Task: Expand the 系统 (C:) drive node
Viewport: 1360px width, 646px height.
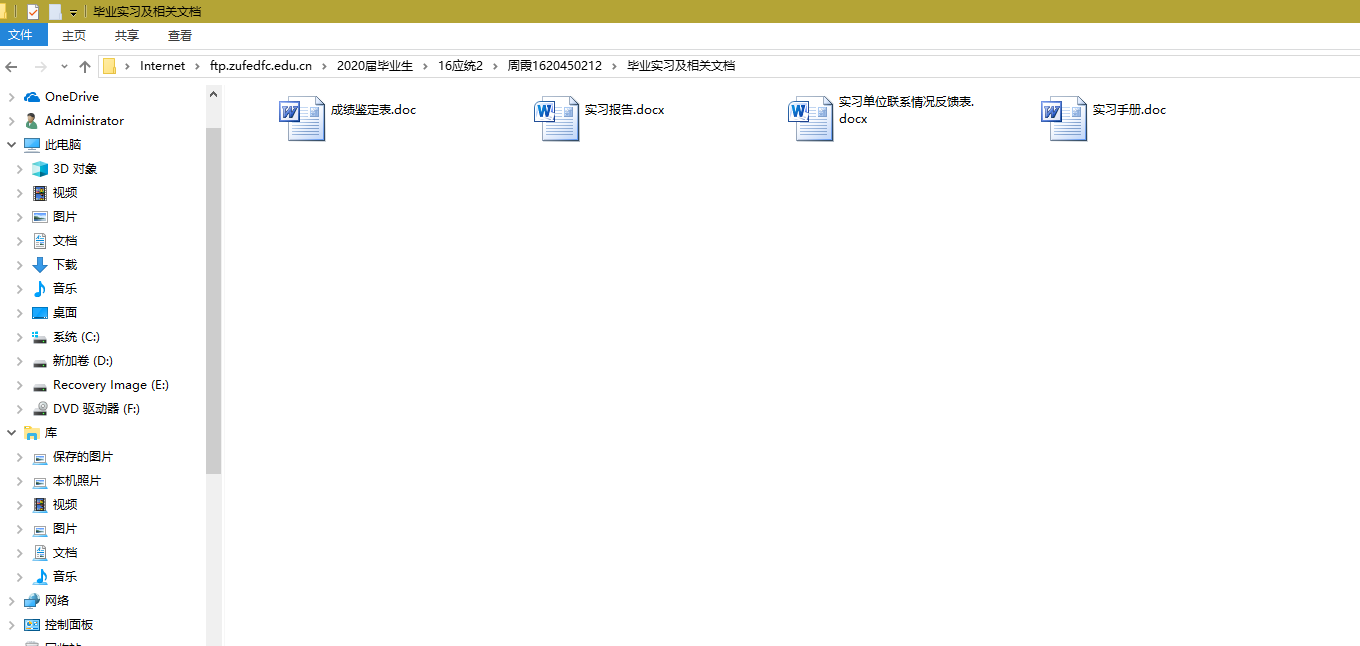Action: pos(19,337)
